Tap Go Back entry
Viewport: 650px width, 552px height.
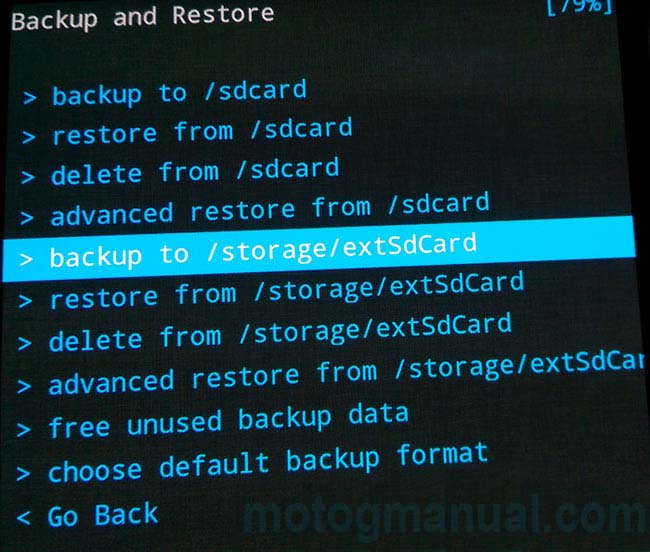click(103, 516)
